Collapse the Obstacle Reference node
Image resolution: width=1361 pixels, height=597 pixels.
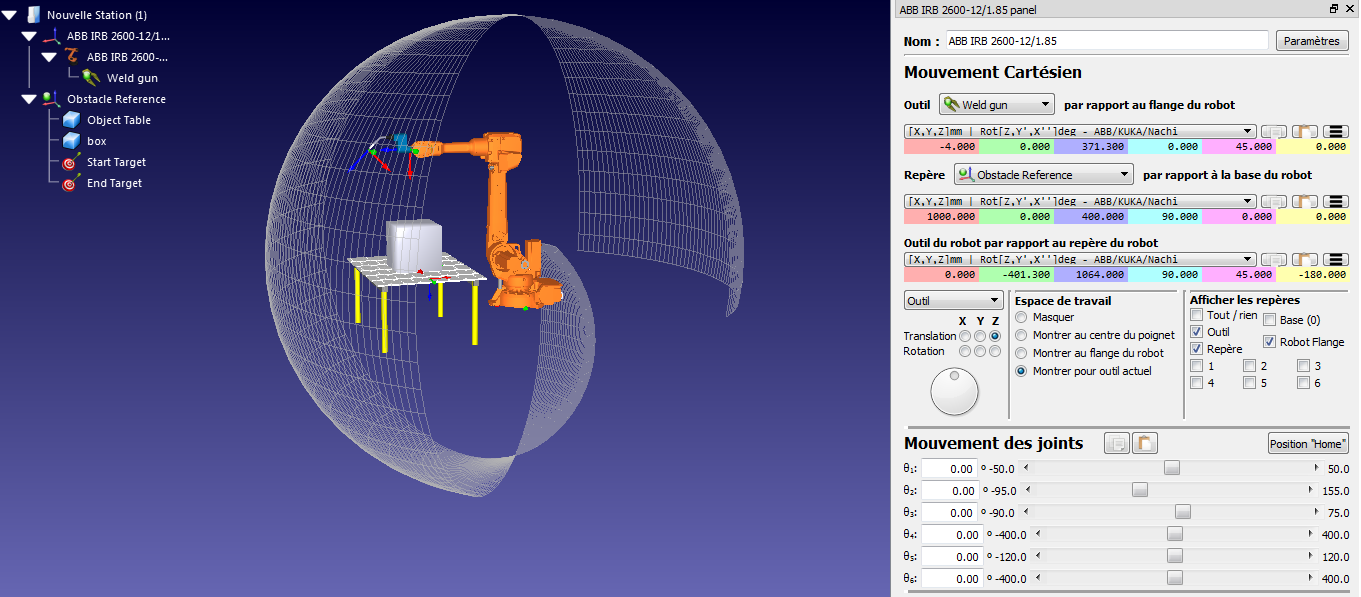click(x=29, y=99)
